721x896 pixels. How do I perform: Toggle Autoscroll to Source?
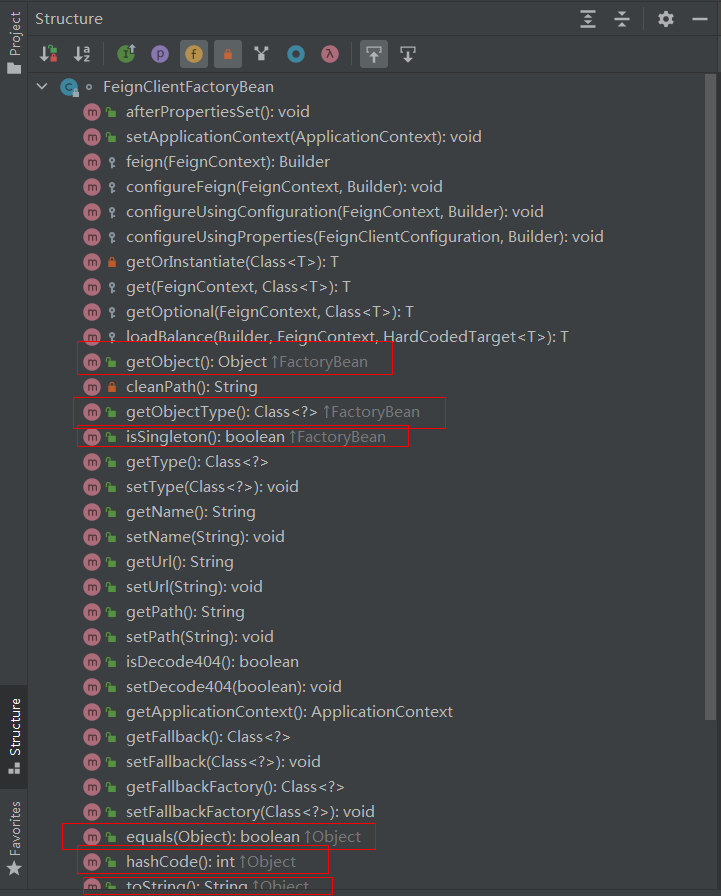click(x=374, y=54)
